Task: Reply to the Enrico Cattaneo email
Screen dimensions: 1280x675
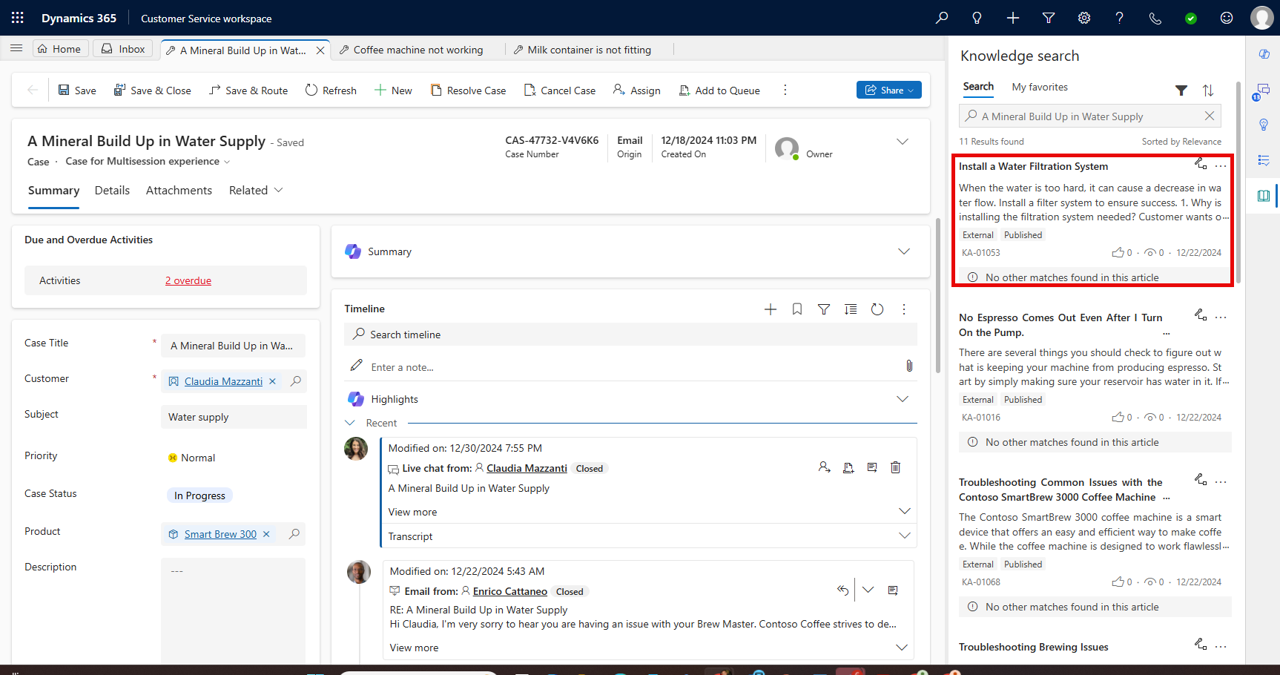Action: [x=843, y=590]
